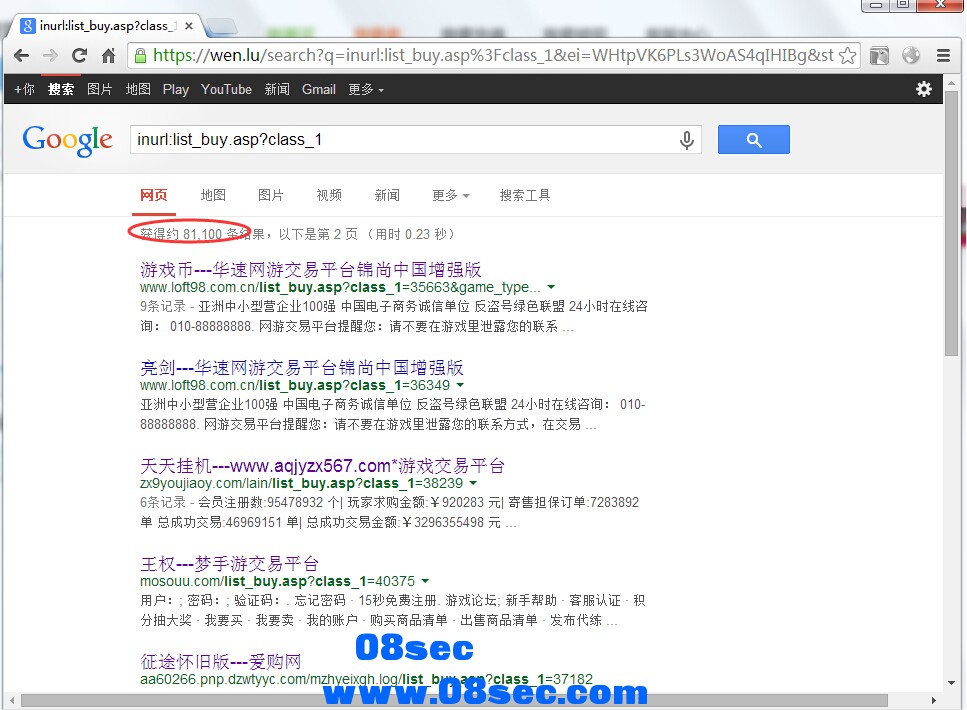Click the result count text 用时 0.23 秒

(411, 234)
